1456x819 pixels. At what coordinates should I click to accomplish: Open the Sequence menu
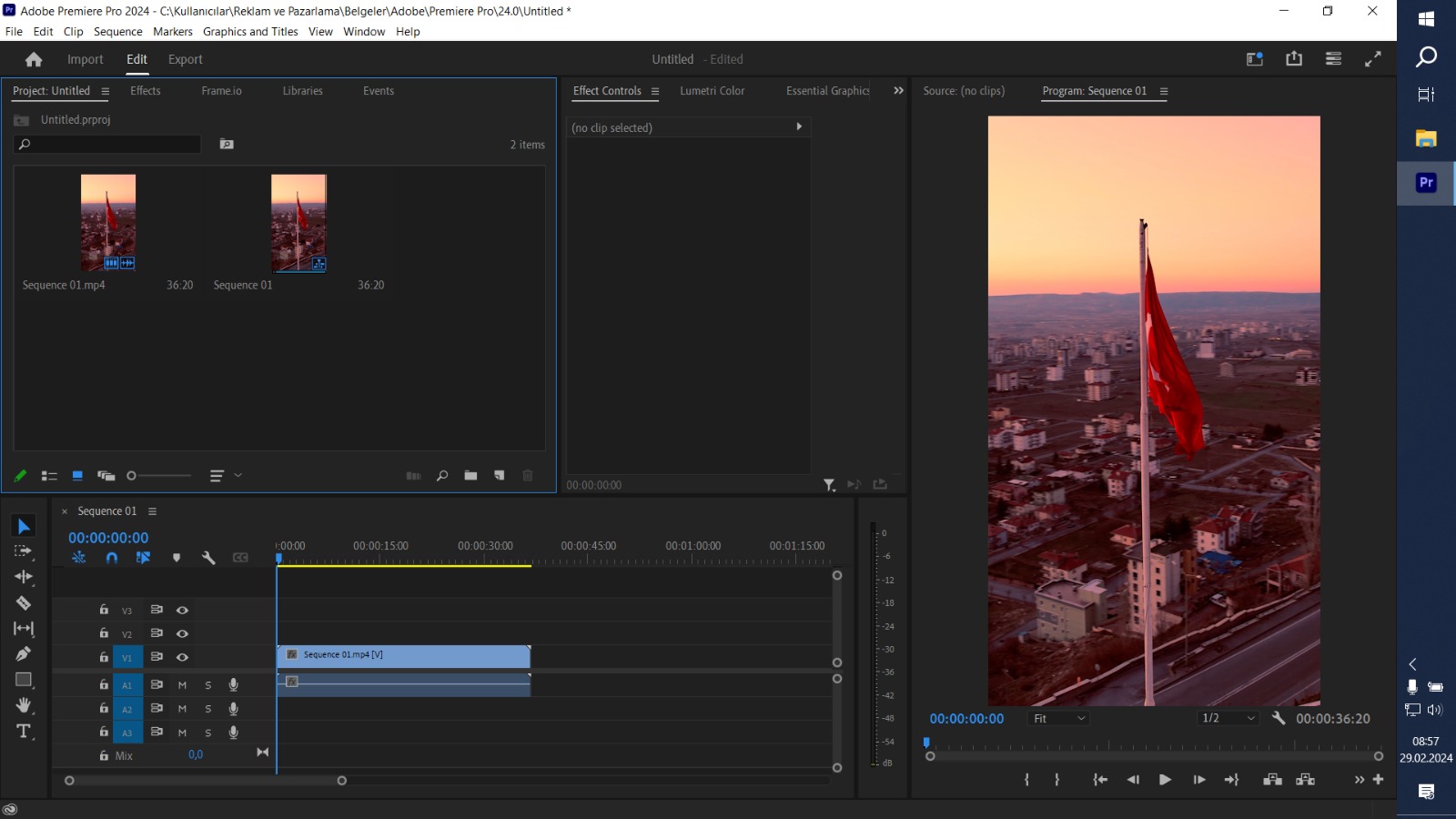pyautogui.click(x=117, y=32)
